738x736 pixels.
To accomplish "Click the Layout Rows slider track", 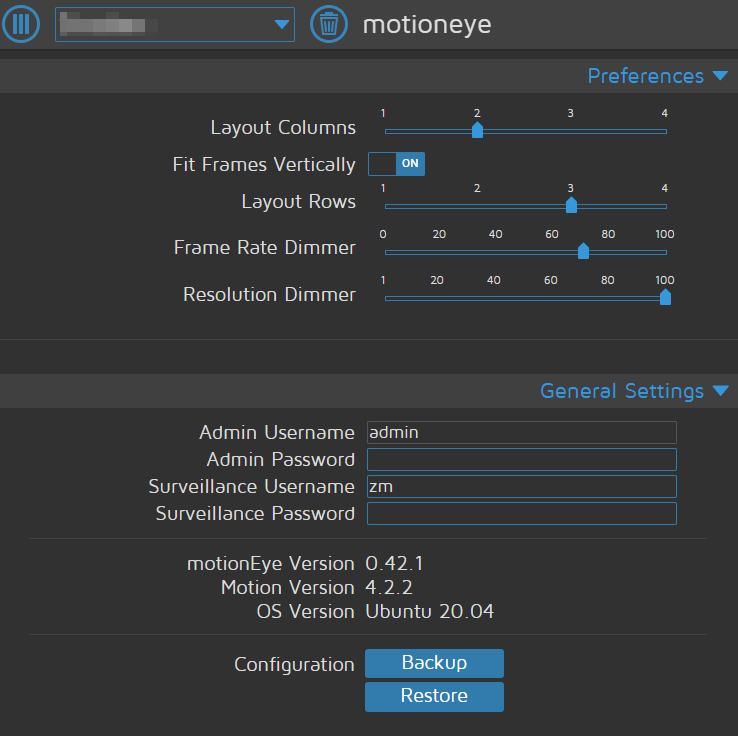I will [x=525, y=206].
